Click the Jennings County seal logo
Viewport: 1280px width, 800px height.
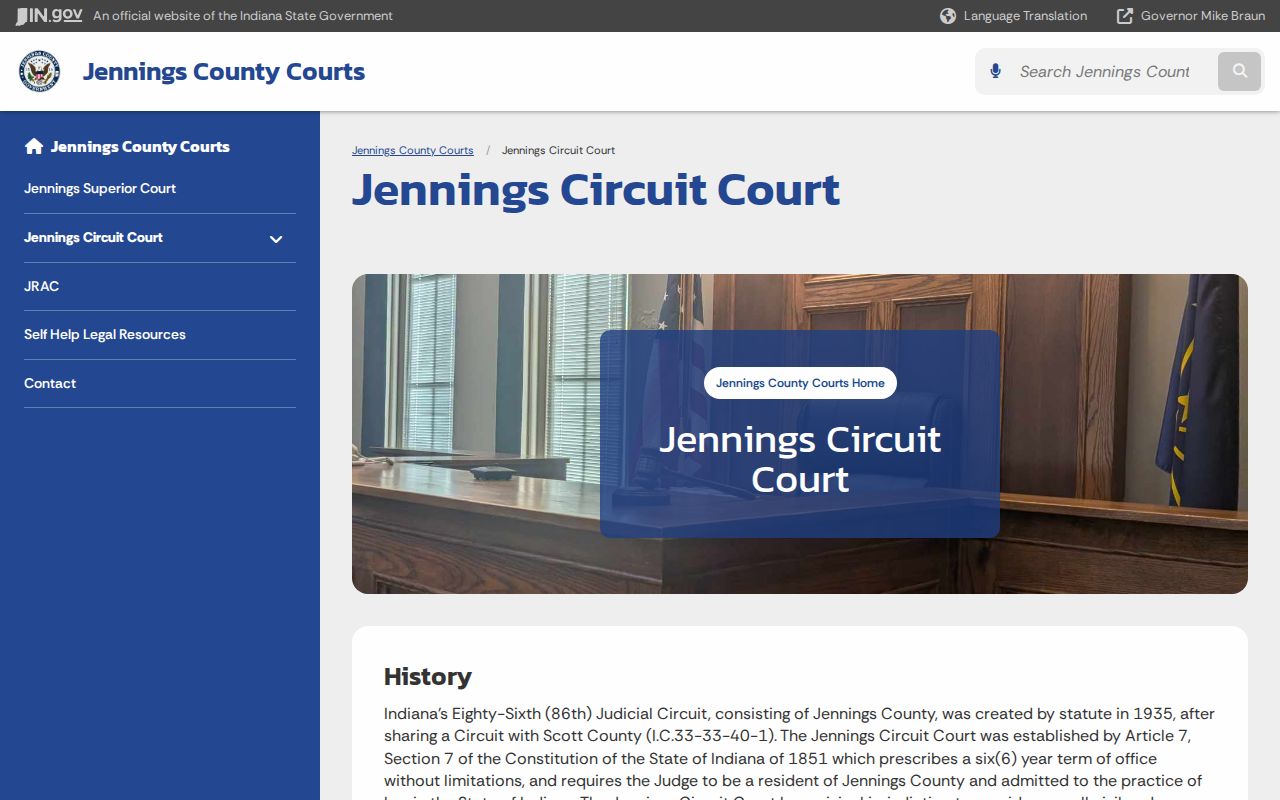[39, 71]
